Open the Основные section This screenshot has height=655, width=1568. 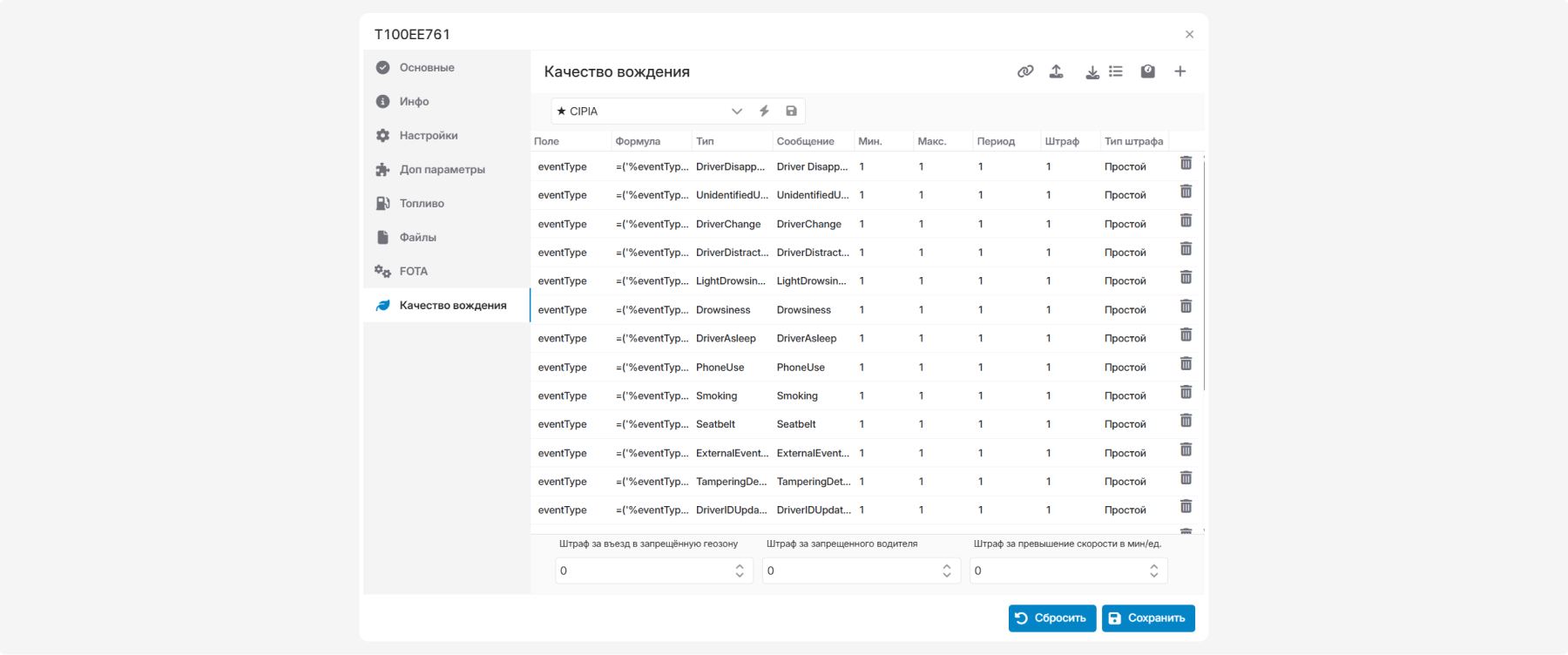(446, 67)
